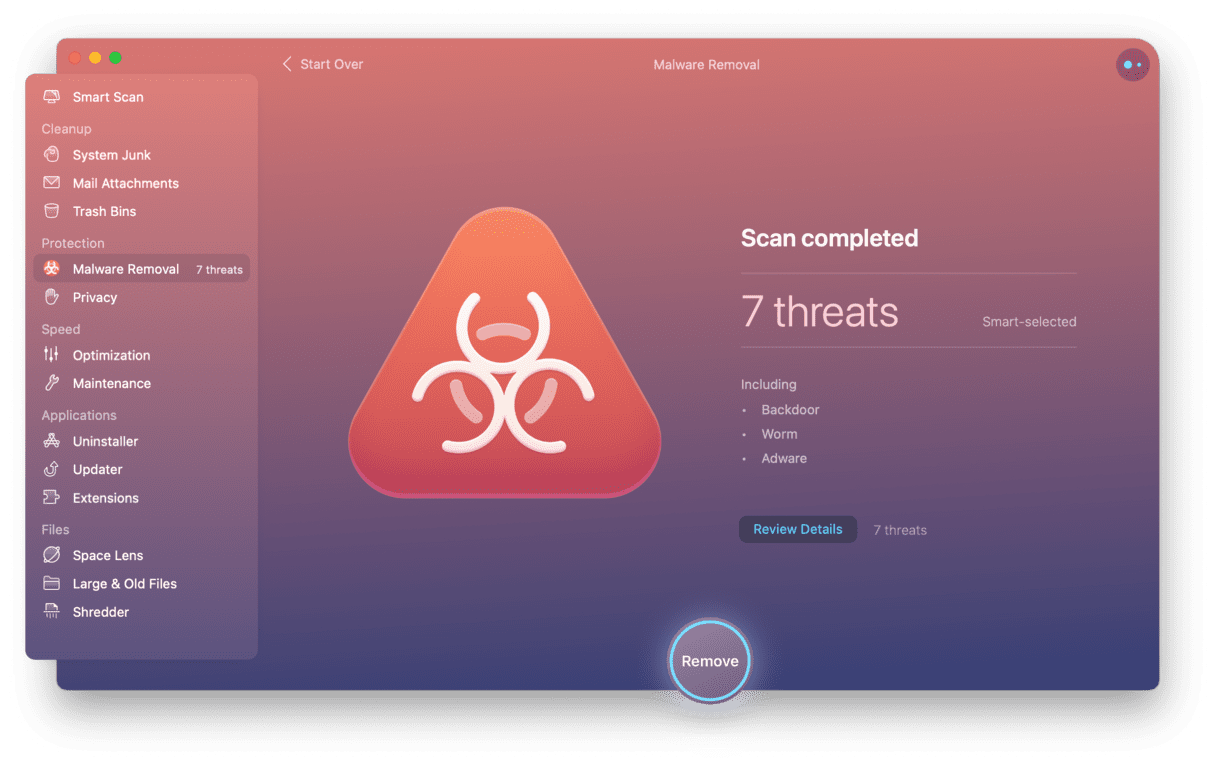Select Large & Old Files folder icon
This screenshot has height=765, width=1216.
tap(51, 583)
